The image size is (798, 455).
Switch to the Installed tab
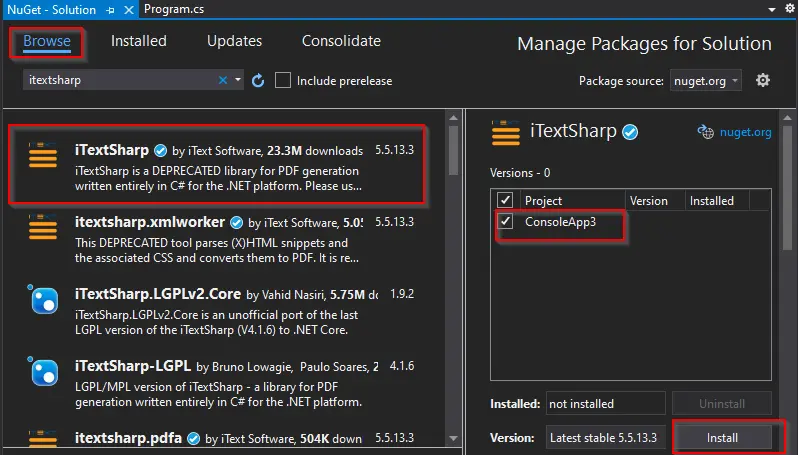pos(138,41)
